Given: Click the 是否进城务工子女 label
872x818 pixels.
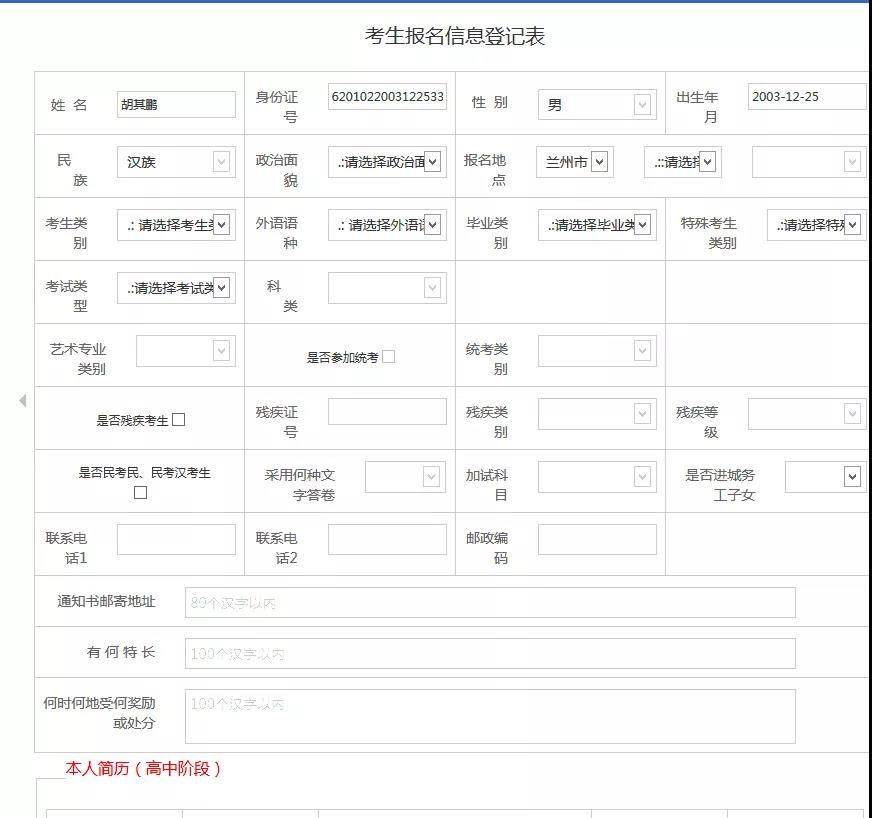Looking at the screenshot, I should point(720,485).
